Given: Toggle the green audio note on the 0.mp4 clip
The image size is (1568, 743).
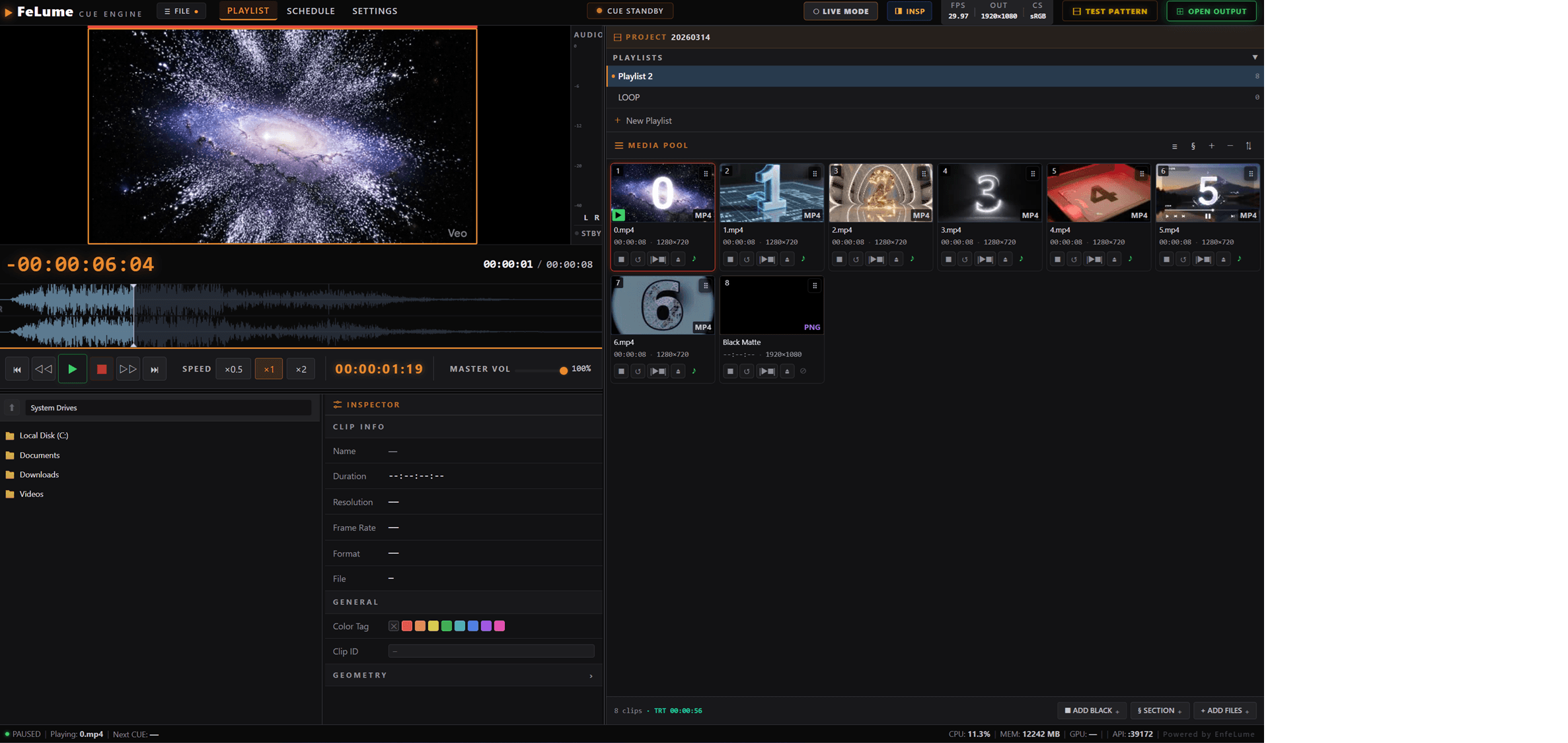Looking at the screenshot, I should 695,259.
